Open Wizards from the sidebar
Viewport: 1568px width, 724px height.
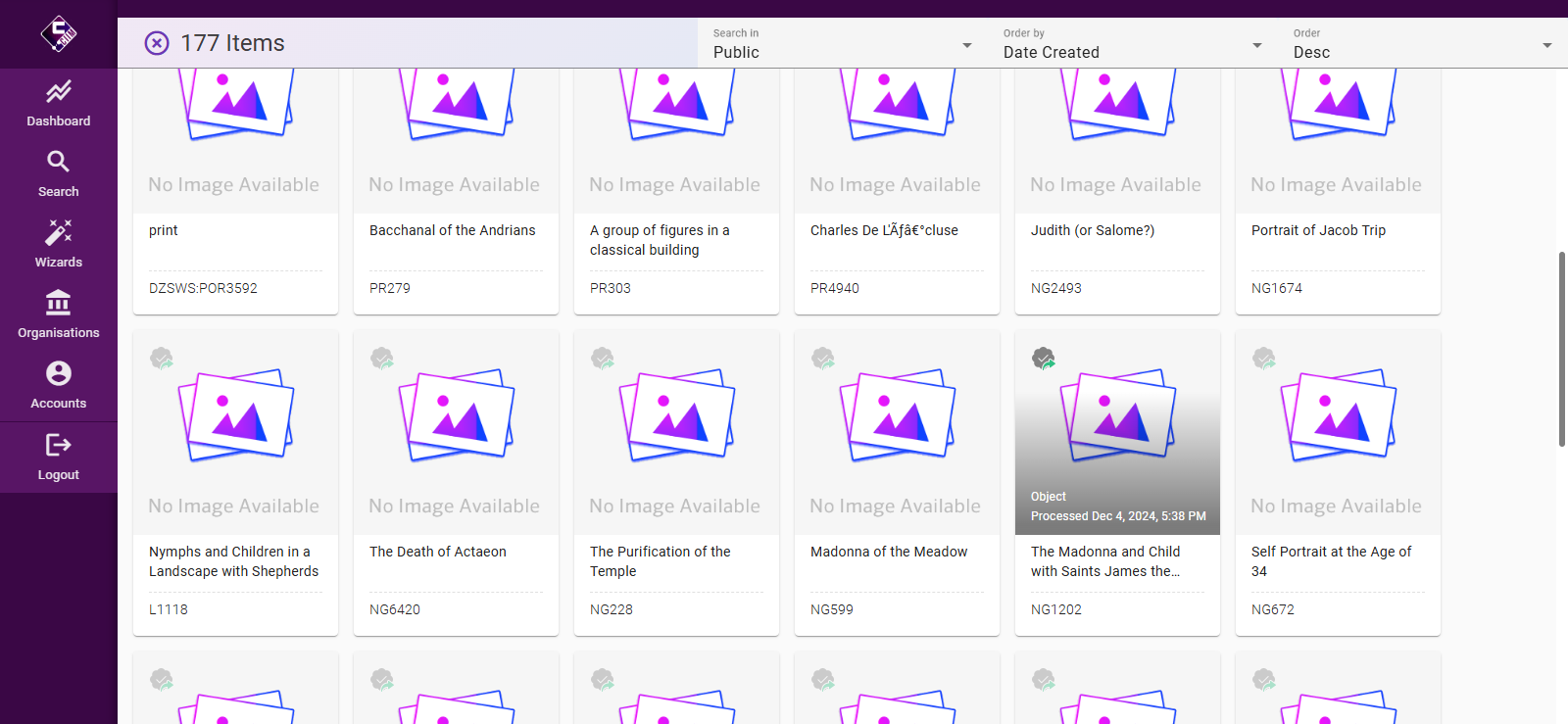click(x=59, y=245)
